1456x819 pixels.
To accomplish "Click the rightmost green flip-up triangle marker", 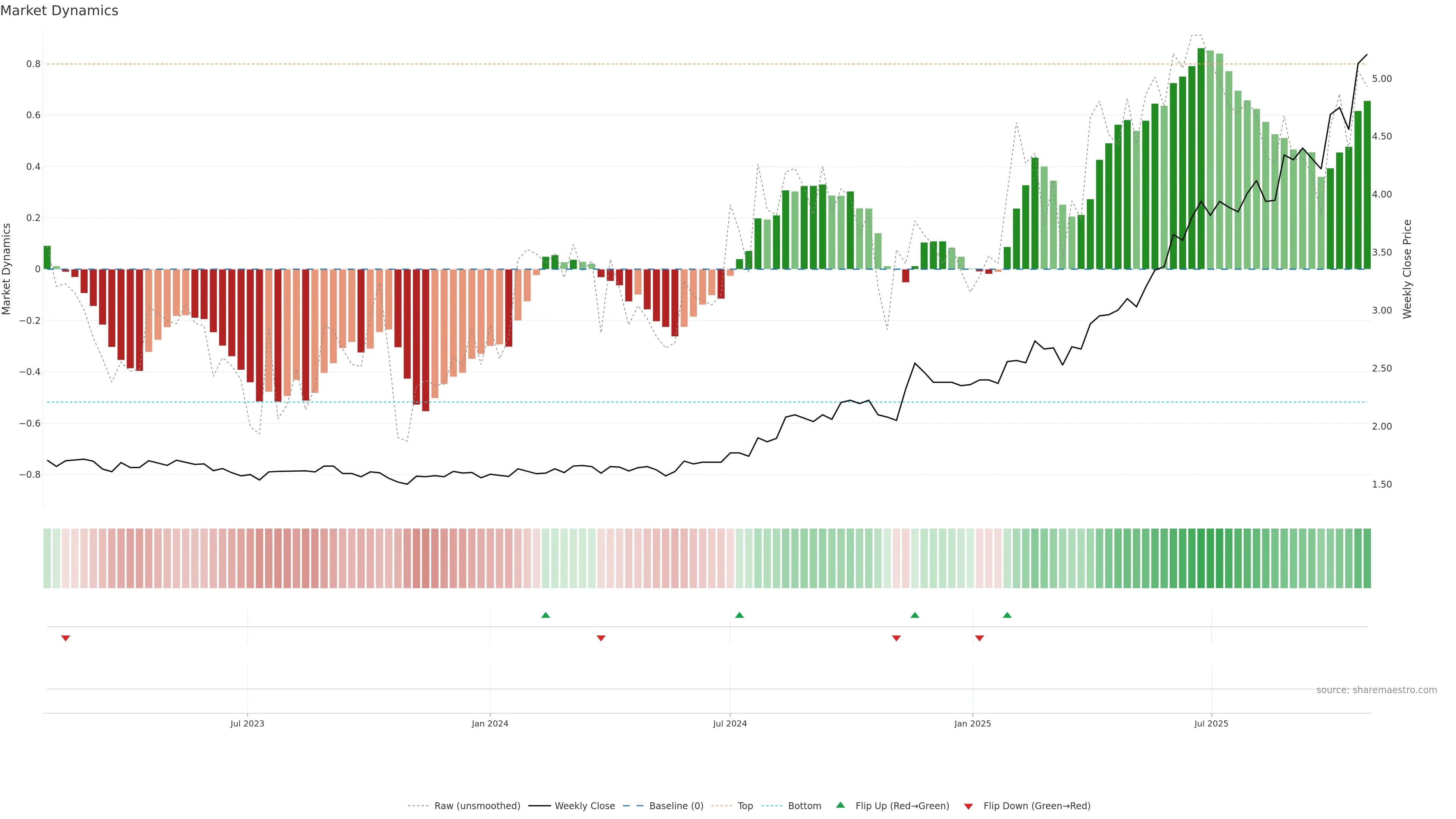I will coord(1007,615).
